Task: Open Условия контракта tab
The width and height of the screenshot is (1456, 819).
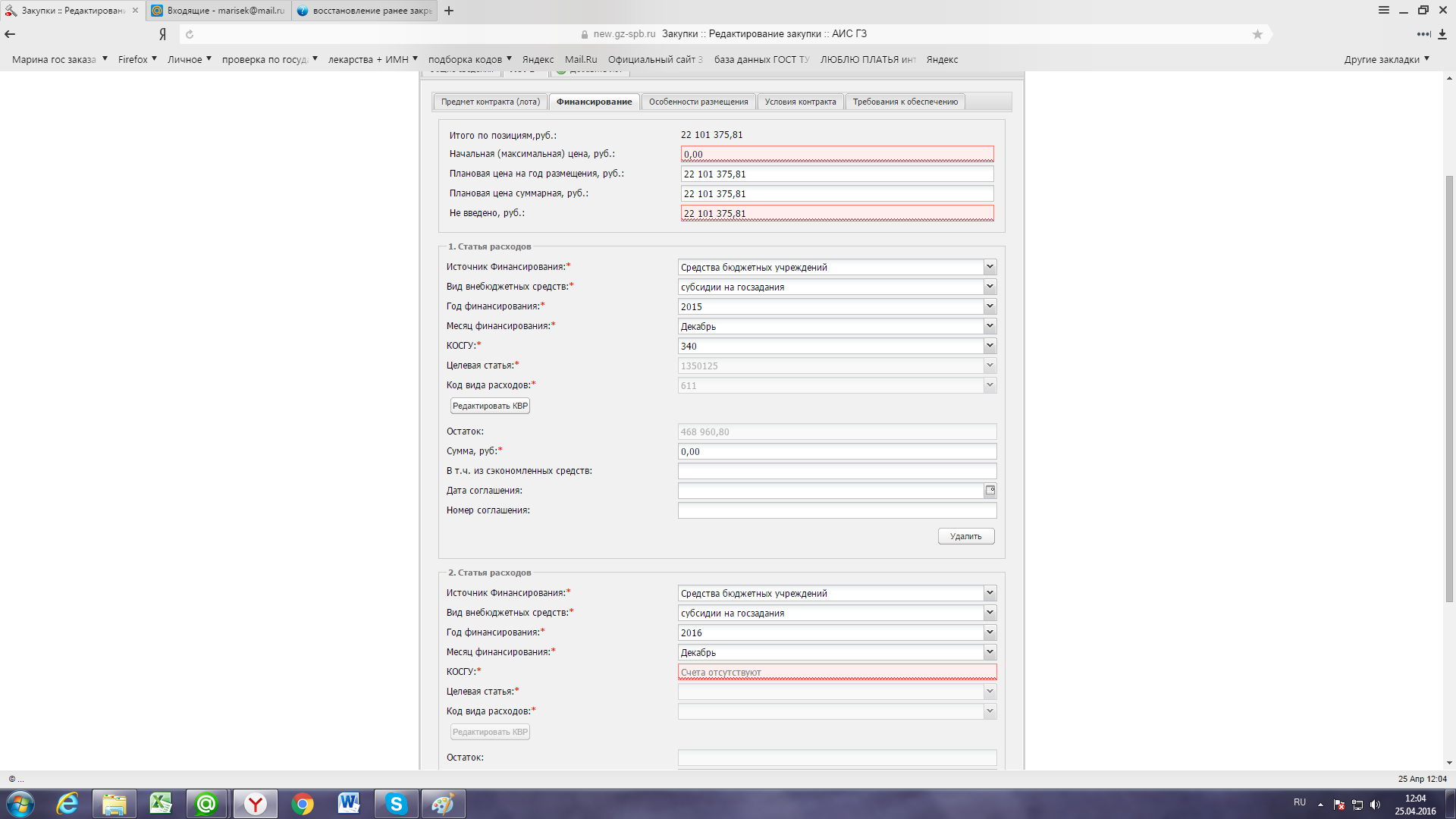Action: (800, 102)
